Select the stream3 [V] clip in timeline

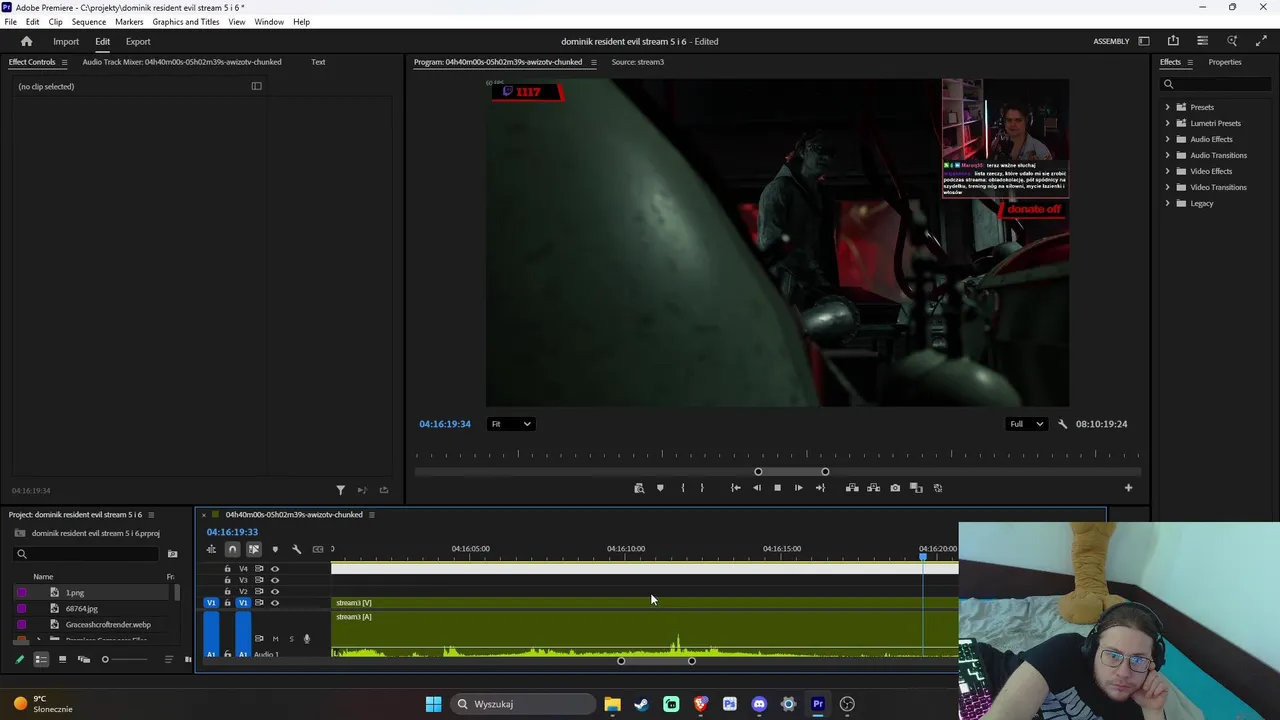(x=645, y=603)
